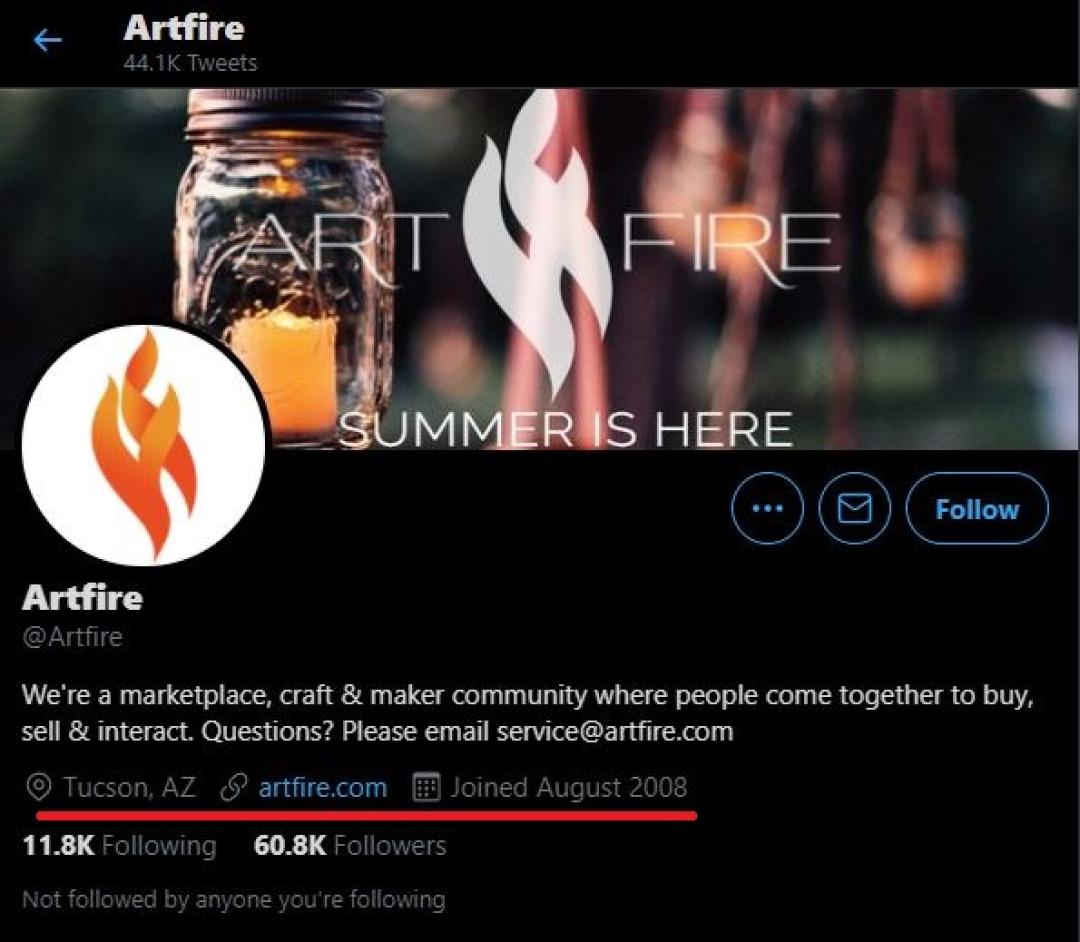The image size is (1080, 942).
Task: Click the back arrow icon
Action: point(48,41)
